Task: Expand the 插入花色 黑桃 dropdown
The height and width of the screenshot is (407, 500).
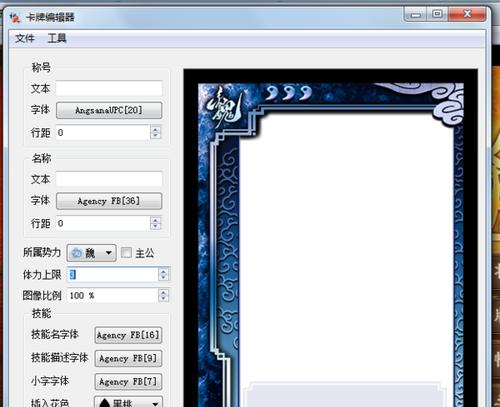Action: pos(128,402)
